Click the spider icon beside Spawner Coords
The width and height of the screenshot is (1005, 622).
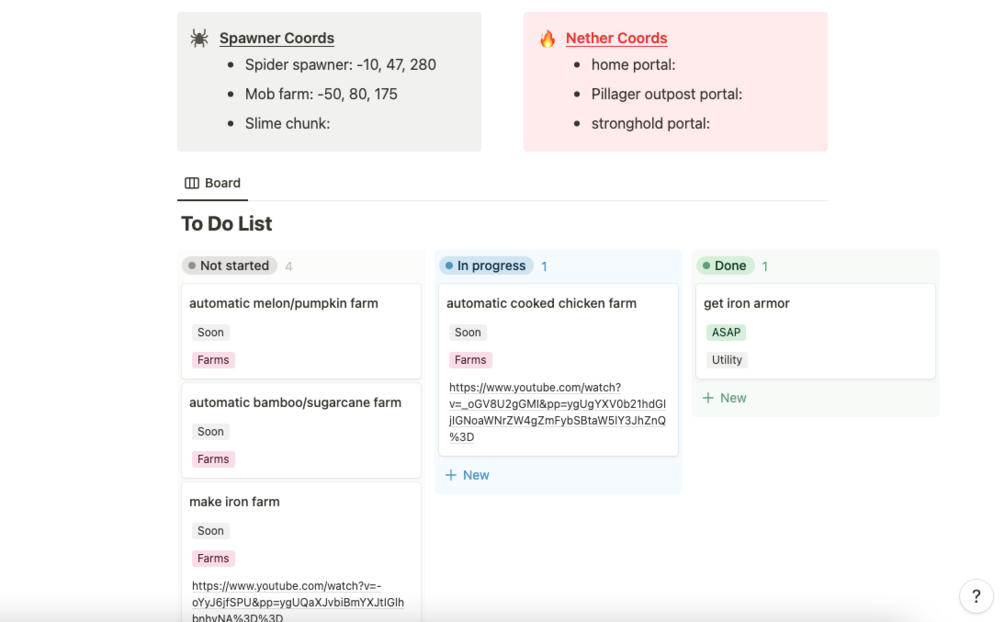click(199, 38)
